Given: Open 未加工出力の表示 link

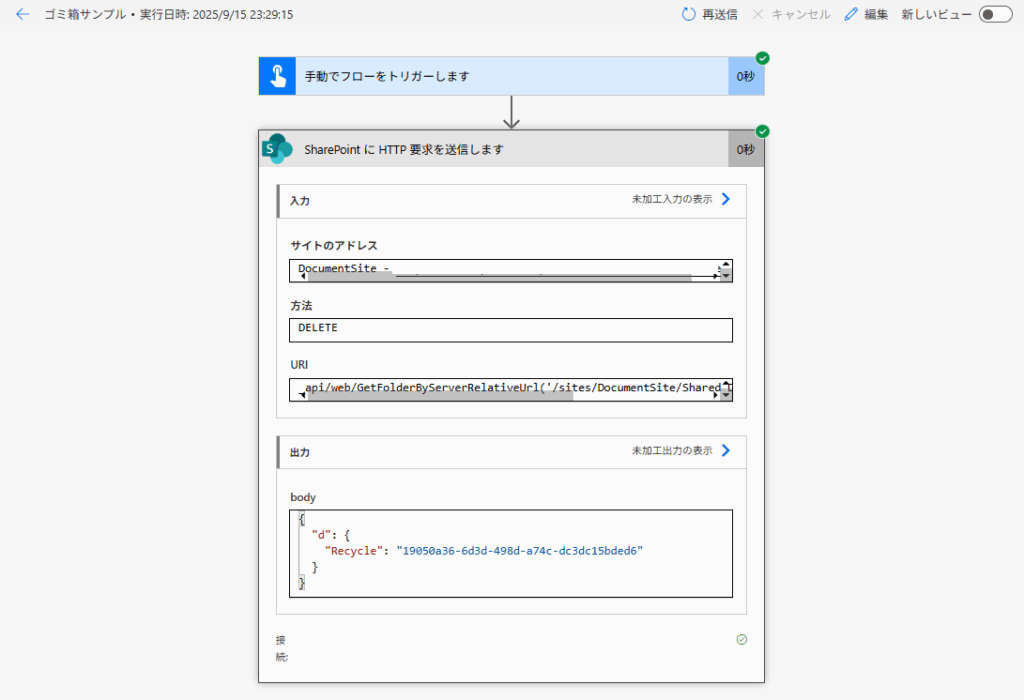Looking at the screenshot, I should pos(671,451).
